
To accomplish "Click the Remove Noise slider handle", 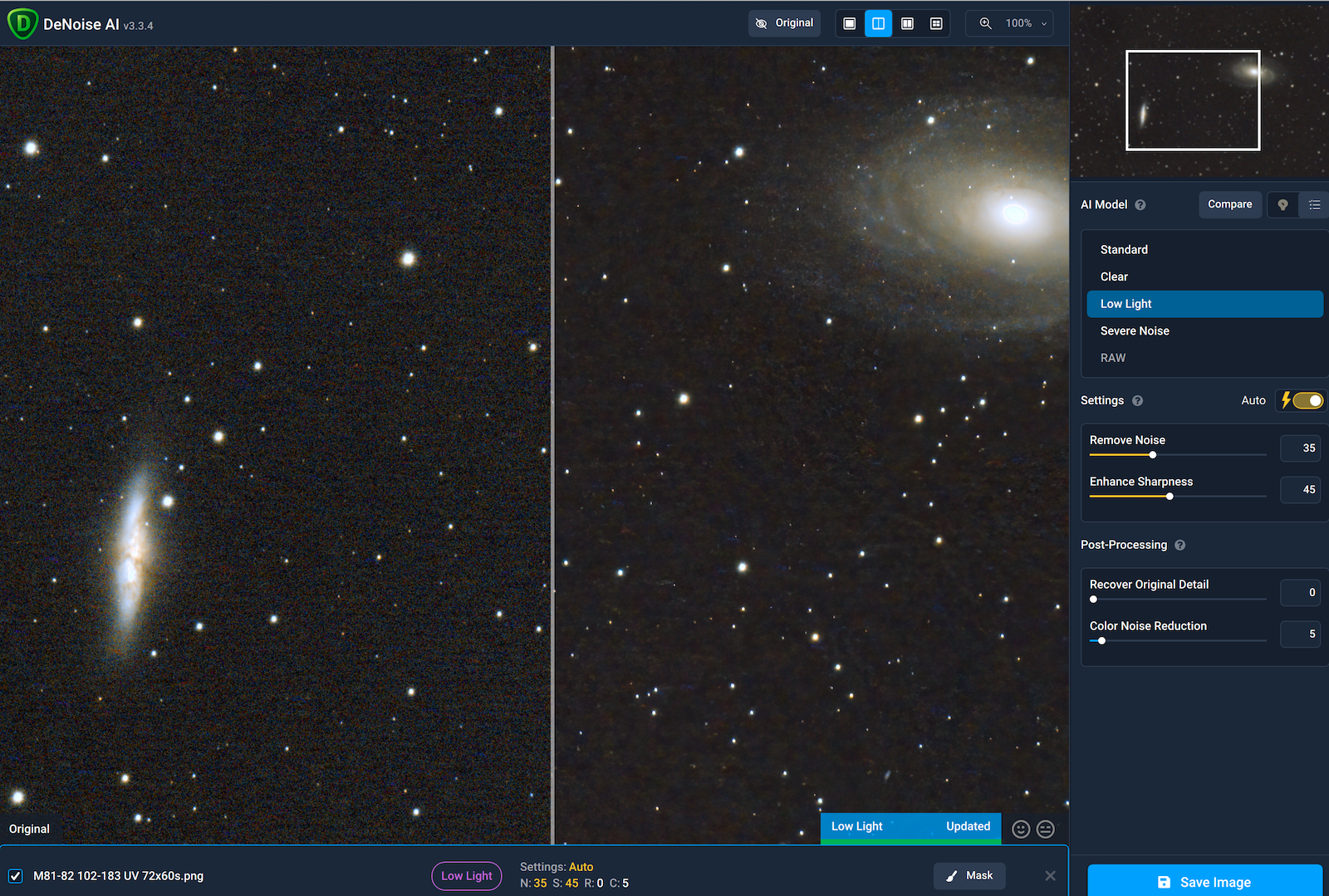I will click(1152, 455).
